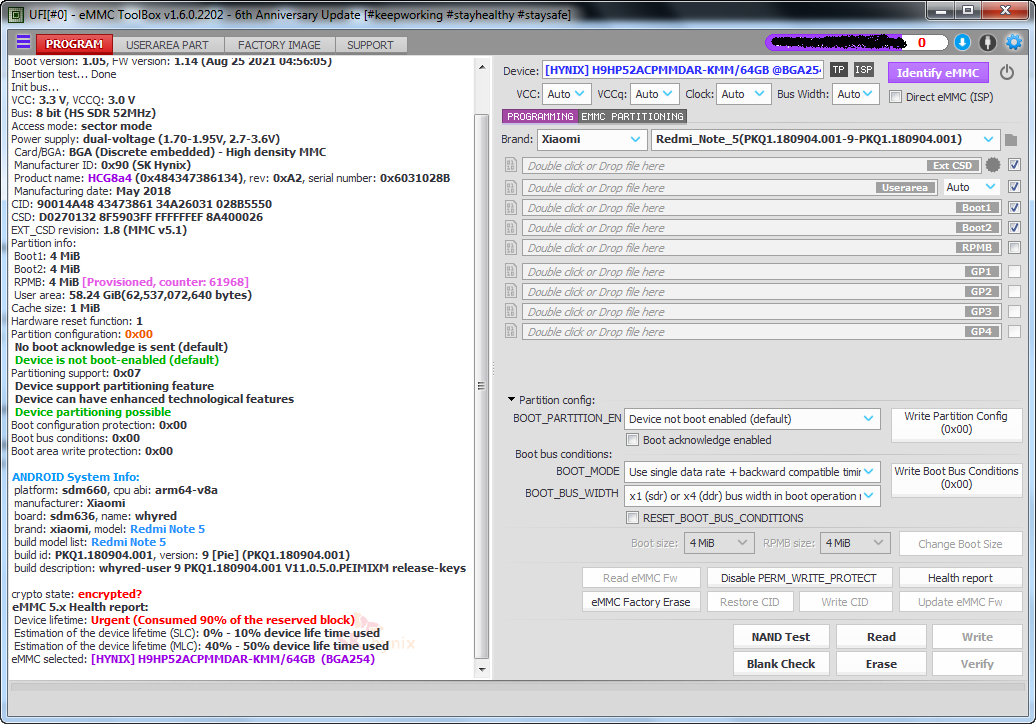Click the info icon beside download

pyautogui.click(x=988, y=42)
